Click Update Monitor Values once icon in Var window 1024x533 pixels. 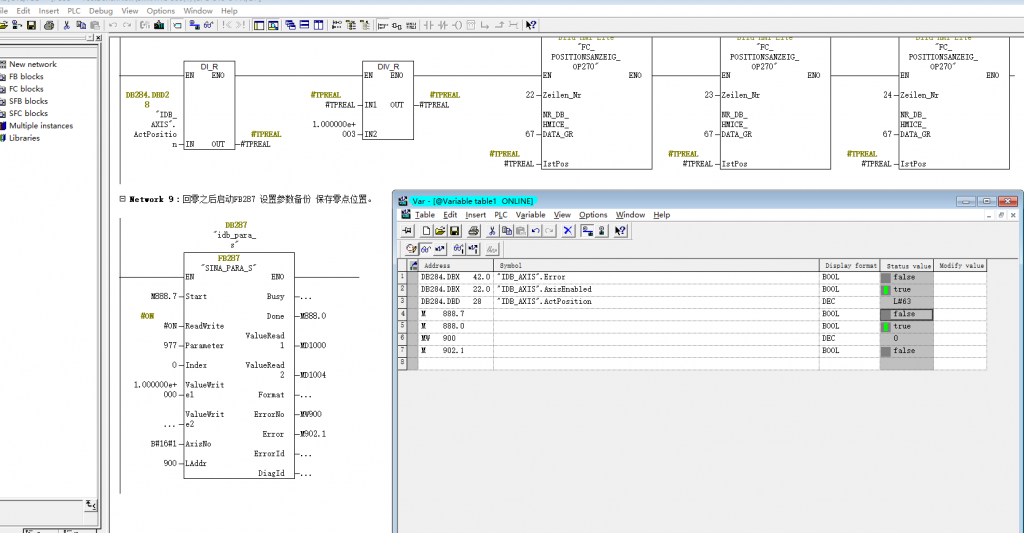(458, 249)
